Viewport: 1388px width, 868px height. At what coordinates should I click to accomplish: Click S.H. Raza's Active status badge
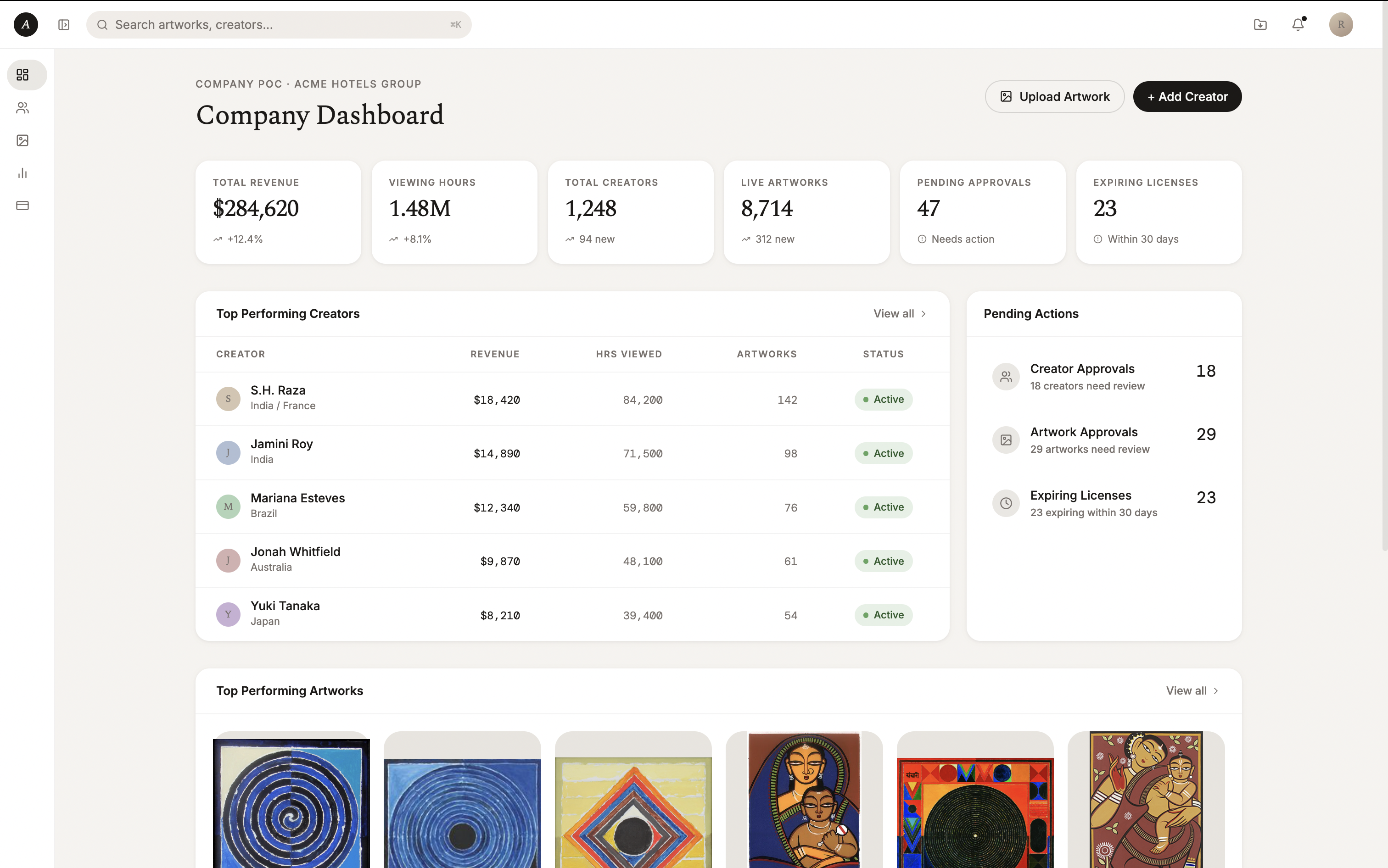[x=883, y=400]
